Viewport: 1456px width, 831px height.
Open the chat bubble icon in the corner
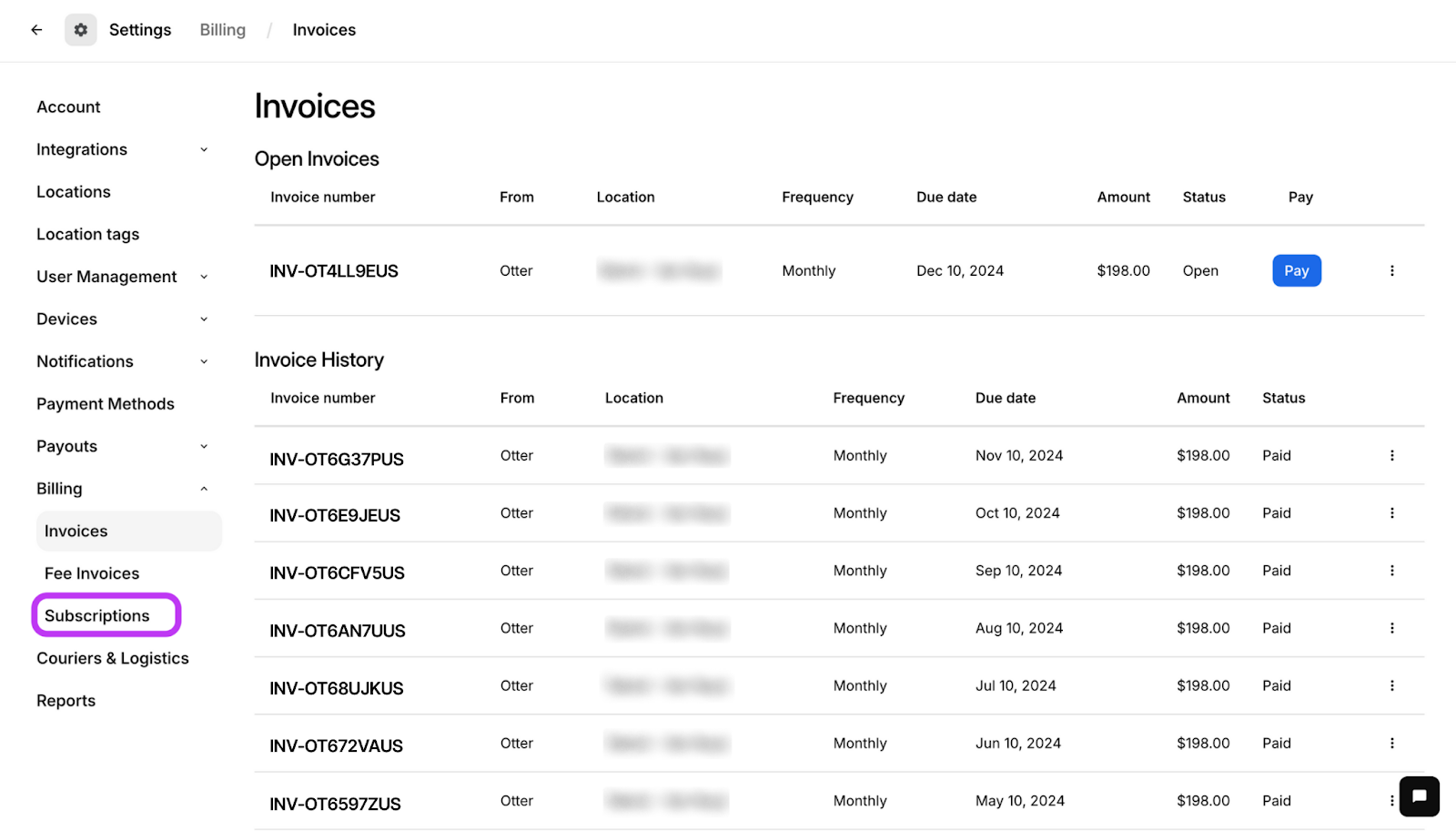[x=1419, y=796]
